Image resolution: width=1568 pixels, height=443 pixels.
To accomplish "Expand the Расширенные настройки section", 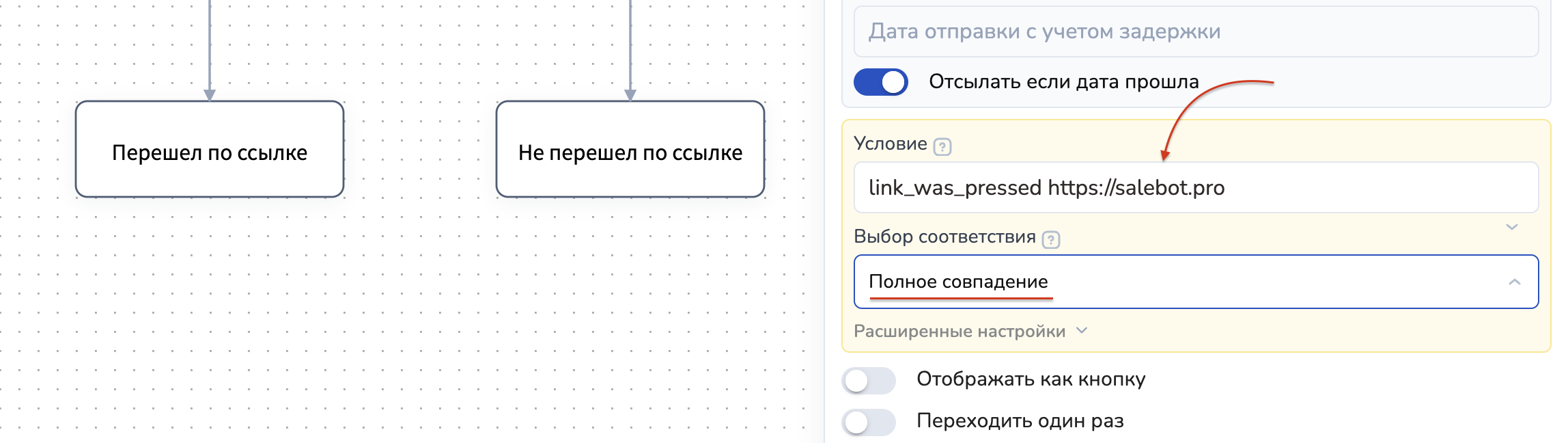I will point(960,332).
